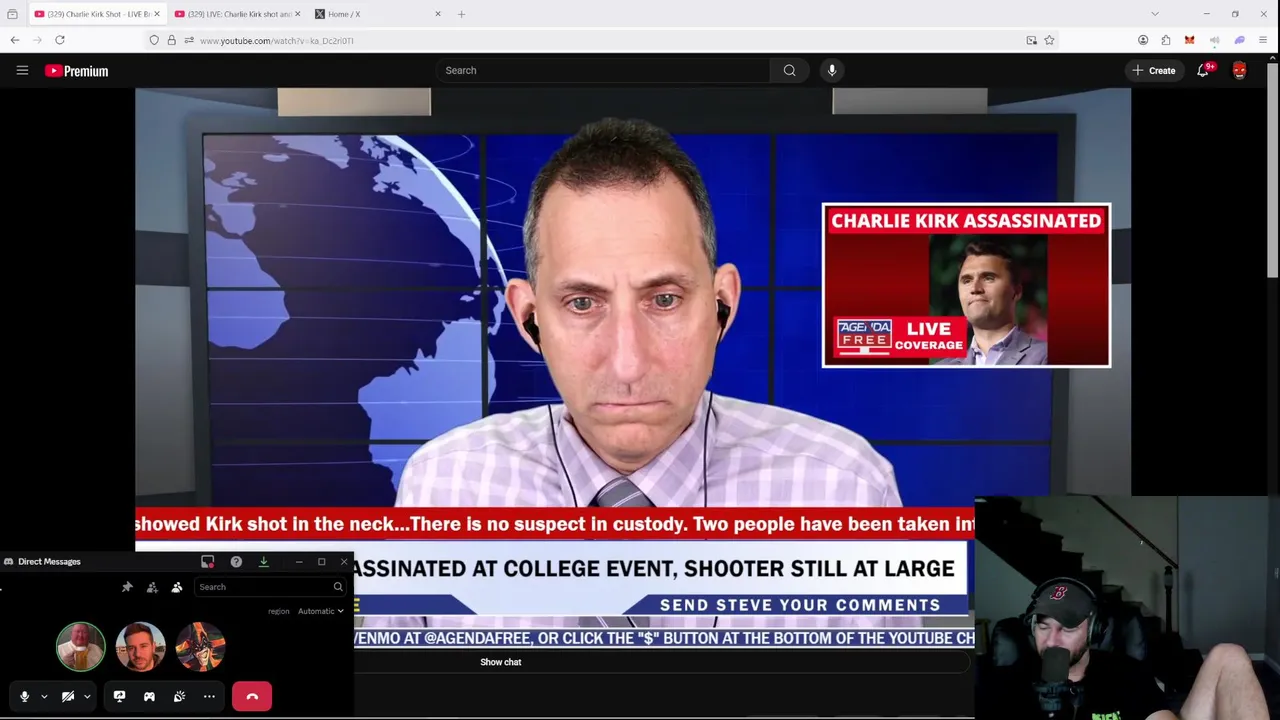Close the second 'LIVE: Charlie Kirk' tab

coord(297,14)
